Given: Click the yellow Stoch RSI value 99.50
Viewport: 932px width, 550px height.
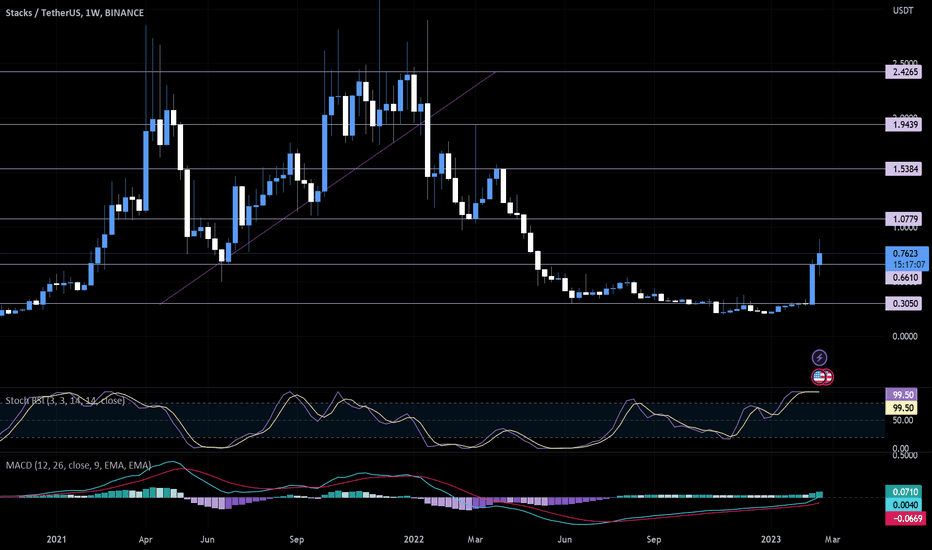Looking at the screenshot, I should pyautogui.click(x=902, y=408).
